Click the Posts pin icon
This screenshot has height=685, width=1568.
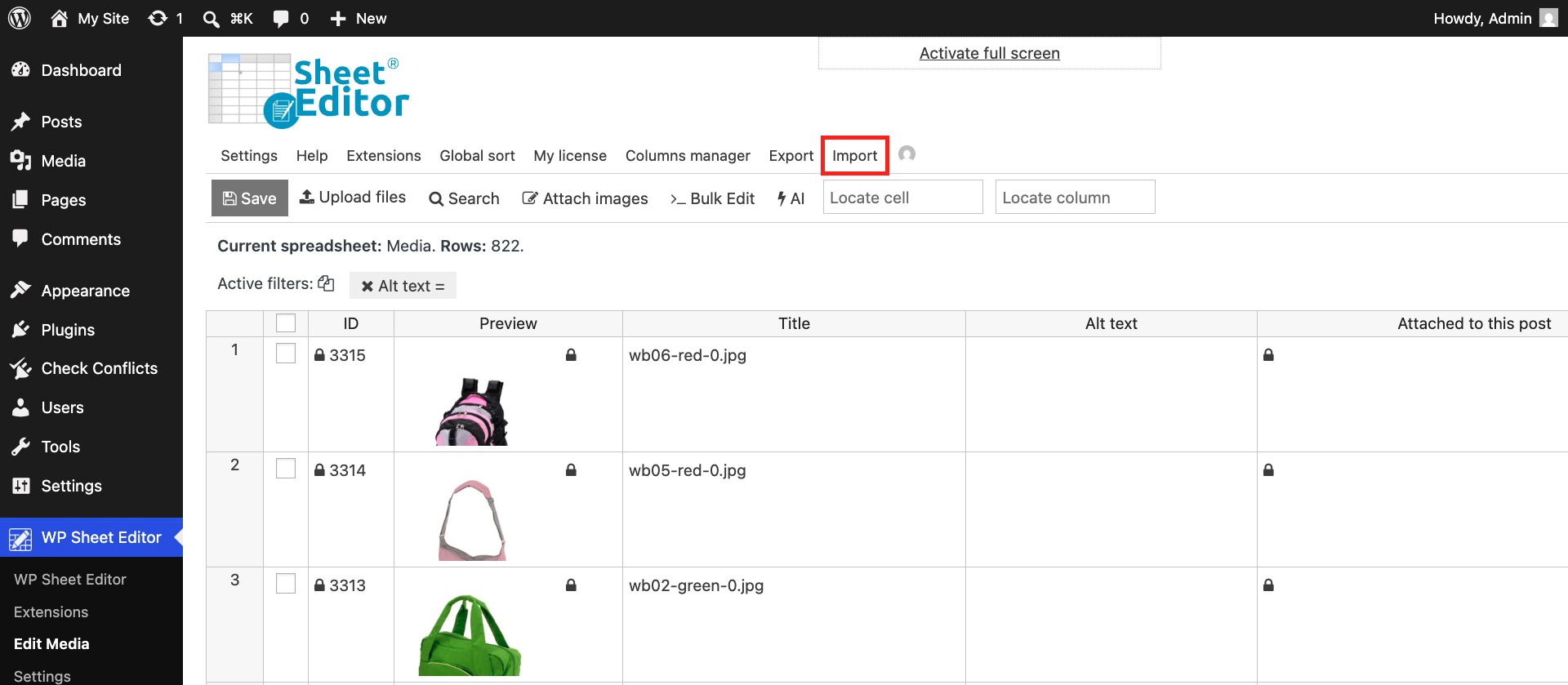21,122
